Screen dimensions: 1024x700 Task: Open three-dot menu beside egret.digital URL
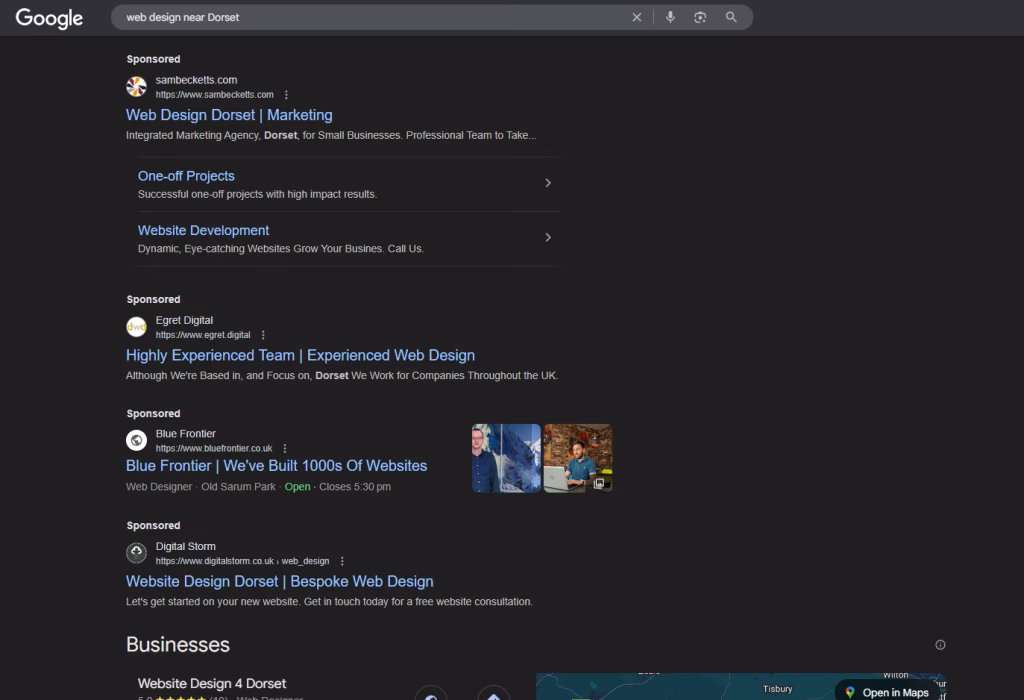coord(263,335)
